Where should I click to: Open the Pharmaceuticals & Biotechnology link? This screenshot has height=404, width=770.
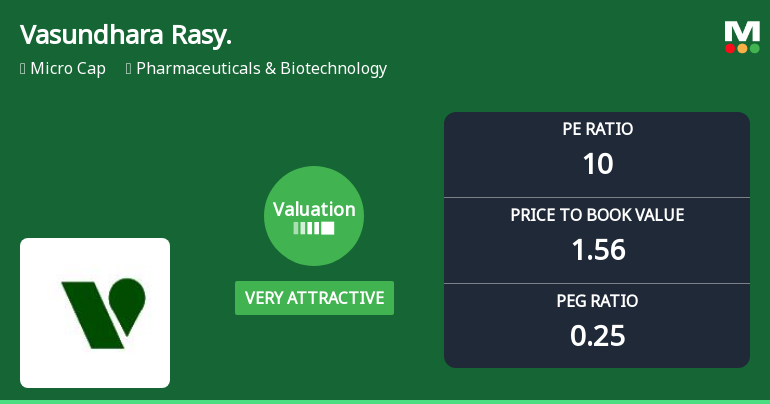pyautogui.click(x=261, y=69)
